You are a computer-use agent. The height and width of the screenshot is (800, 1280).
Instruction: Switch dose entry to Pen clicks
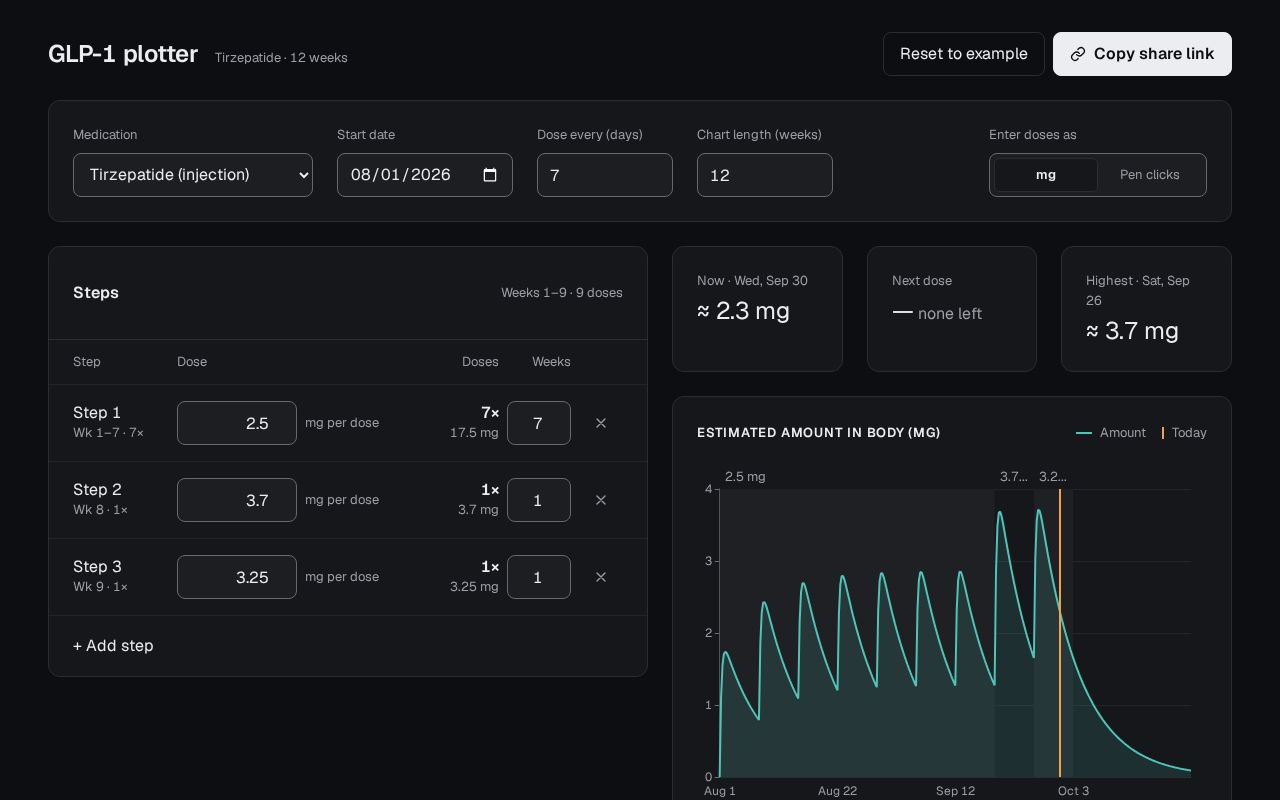coord(1150,175)
